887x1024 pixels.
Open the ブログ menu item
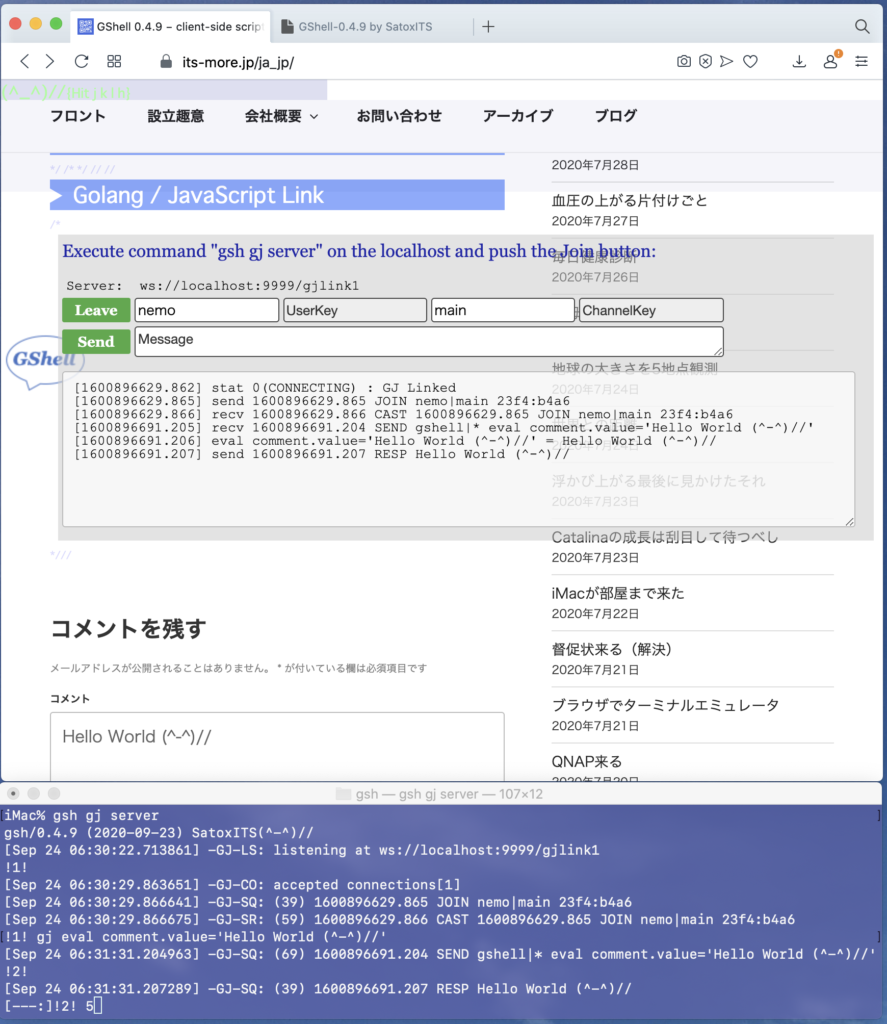coord(615,116)
